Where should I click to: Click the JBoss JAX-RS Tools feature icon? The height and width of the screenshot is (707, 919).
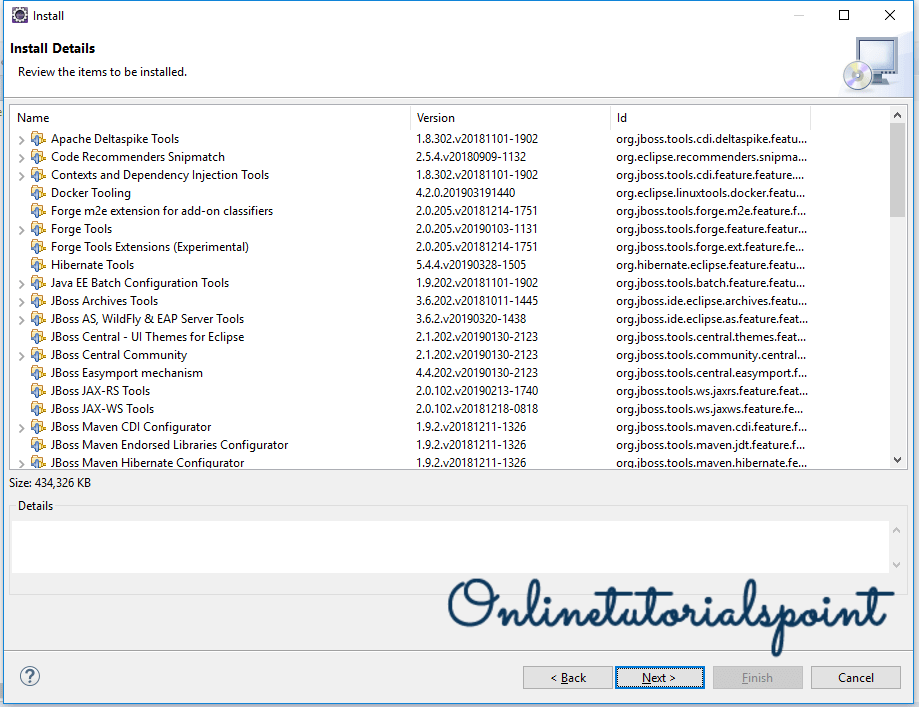click(x=38, y=391)
